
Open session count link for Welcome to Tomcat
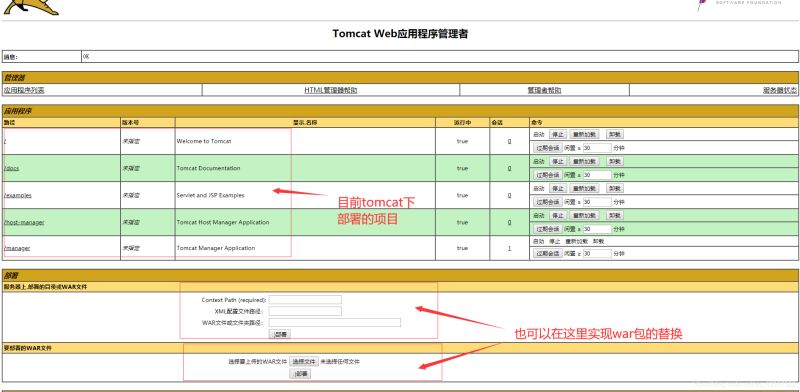[x=509, y=141]
